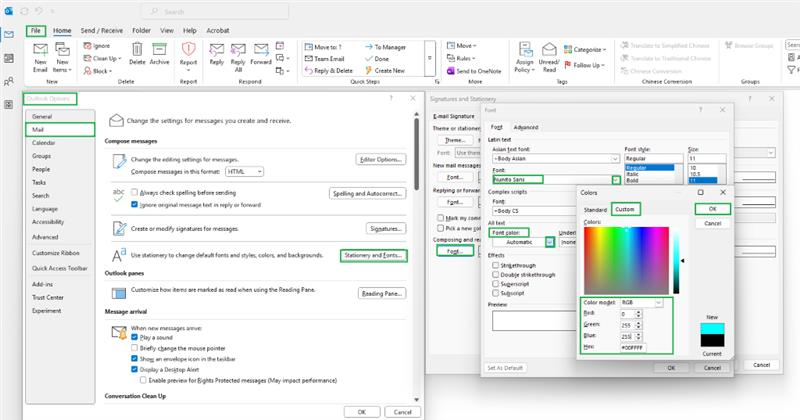Click the Outlook Options help question mark

(391, 98)
